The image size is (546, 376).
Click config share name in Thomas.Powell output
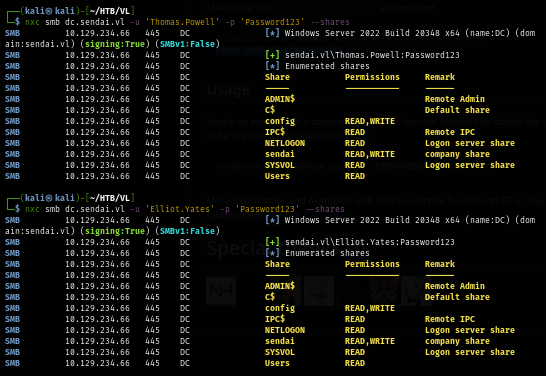pyautogui.click(x=280, y=121)
